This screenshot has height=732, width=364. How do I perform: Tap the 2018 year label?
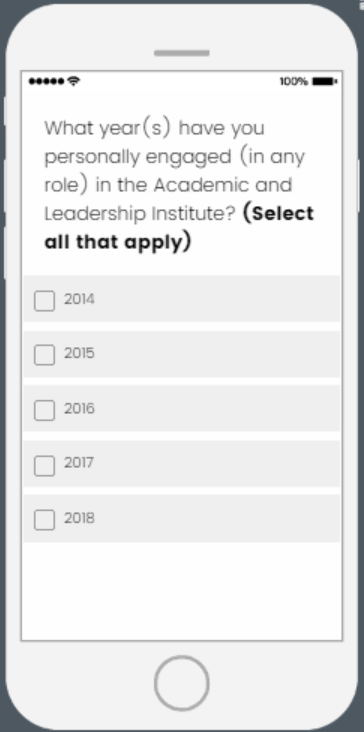[x=79, y=518]
